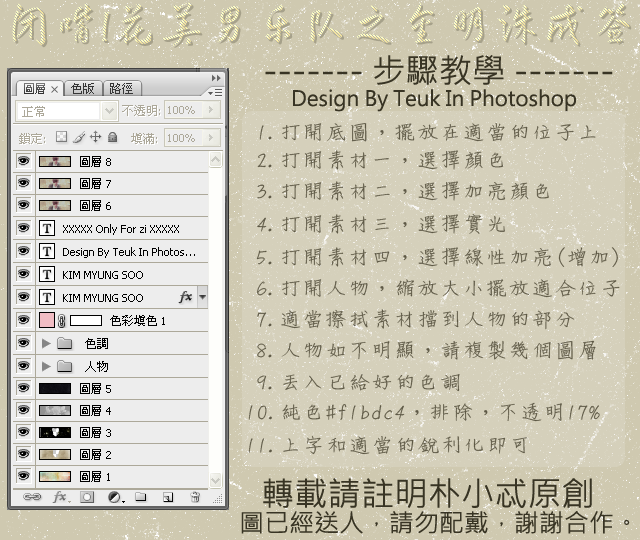
Task: Click the create new layer icon
Action: coord(168,496)
